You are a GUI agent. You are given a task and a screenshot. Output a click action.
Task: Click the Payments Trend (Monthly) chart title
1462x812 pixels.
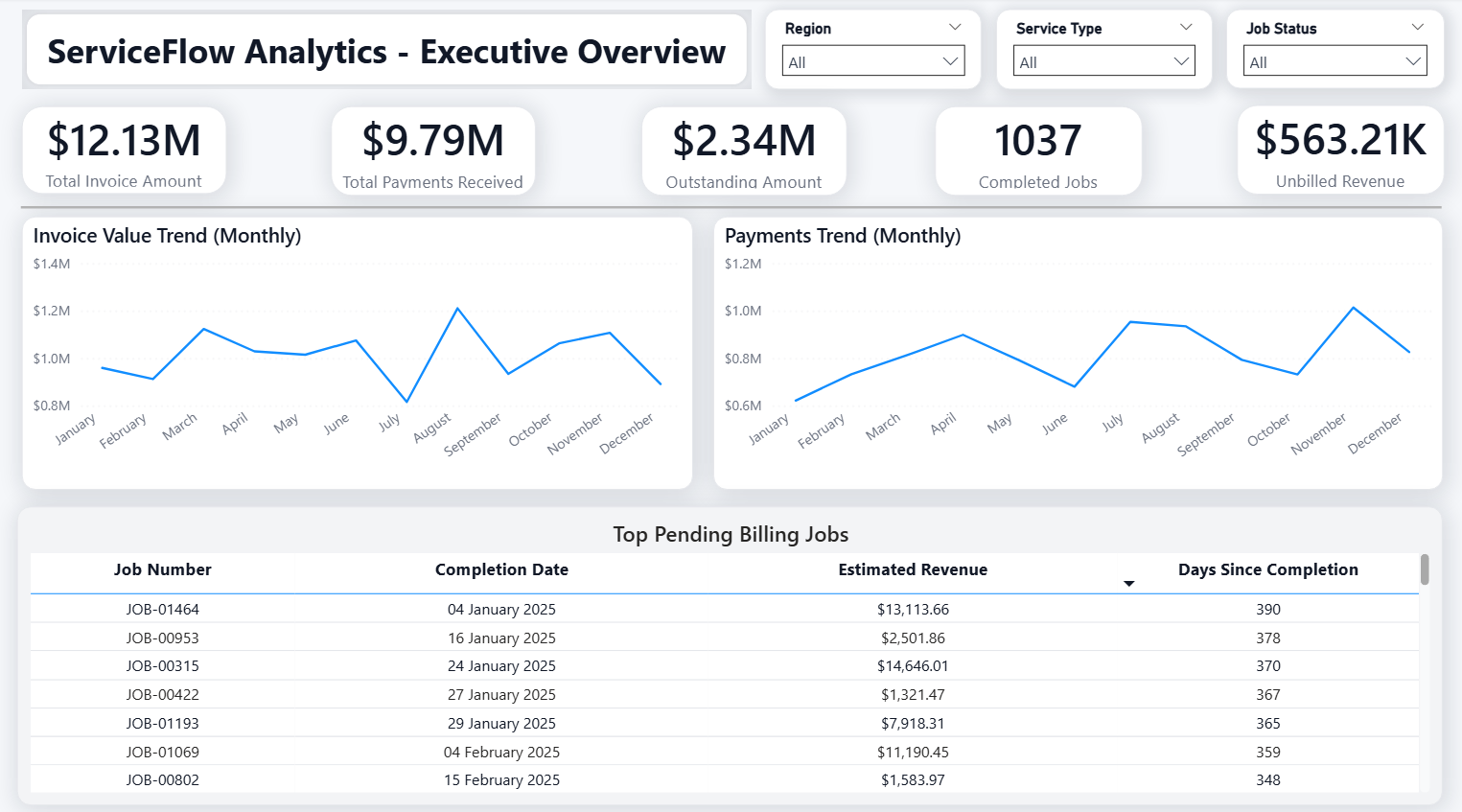tap(843, 236)
